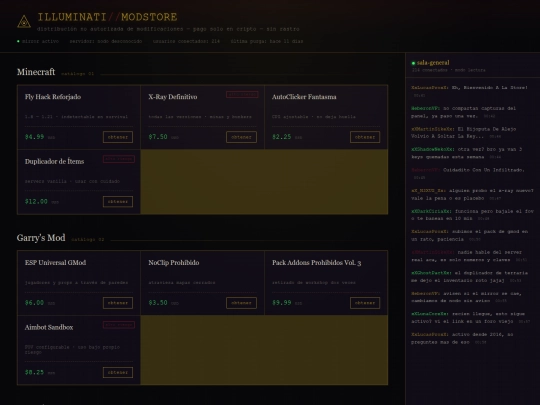Click the Garry's Mod section heading
The height and width of the screenshot is (405, 540).
tap(41, 238)
